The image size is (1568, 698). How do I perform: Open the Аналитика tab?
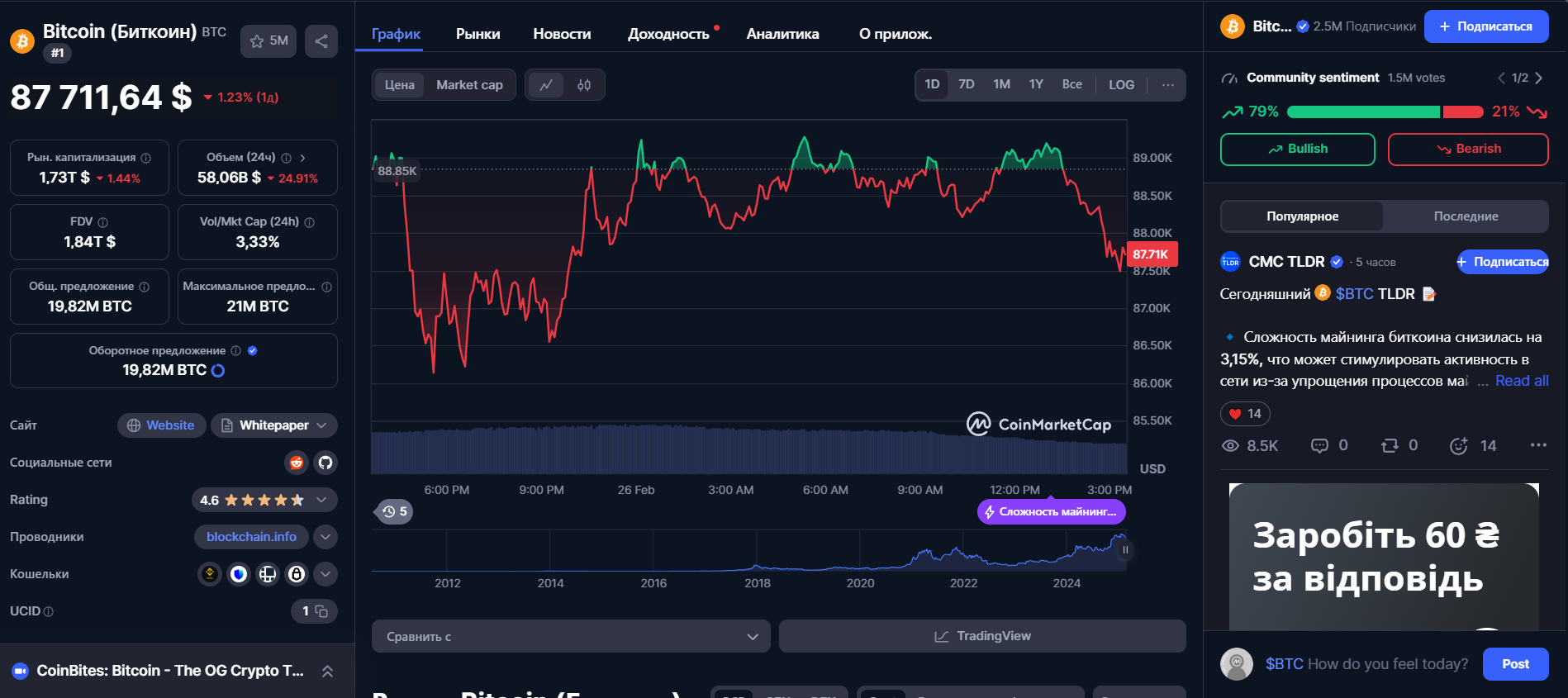(782, 34)
